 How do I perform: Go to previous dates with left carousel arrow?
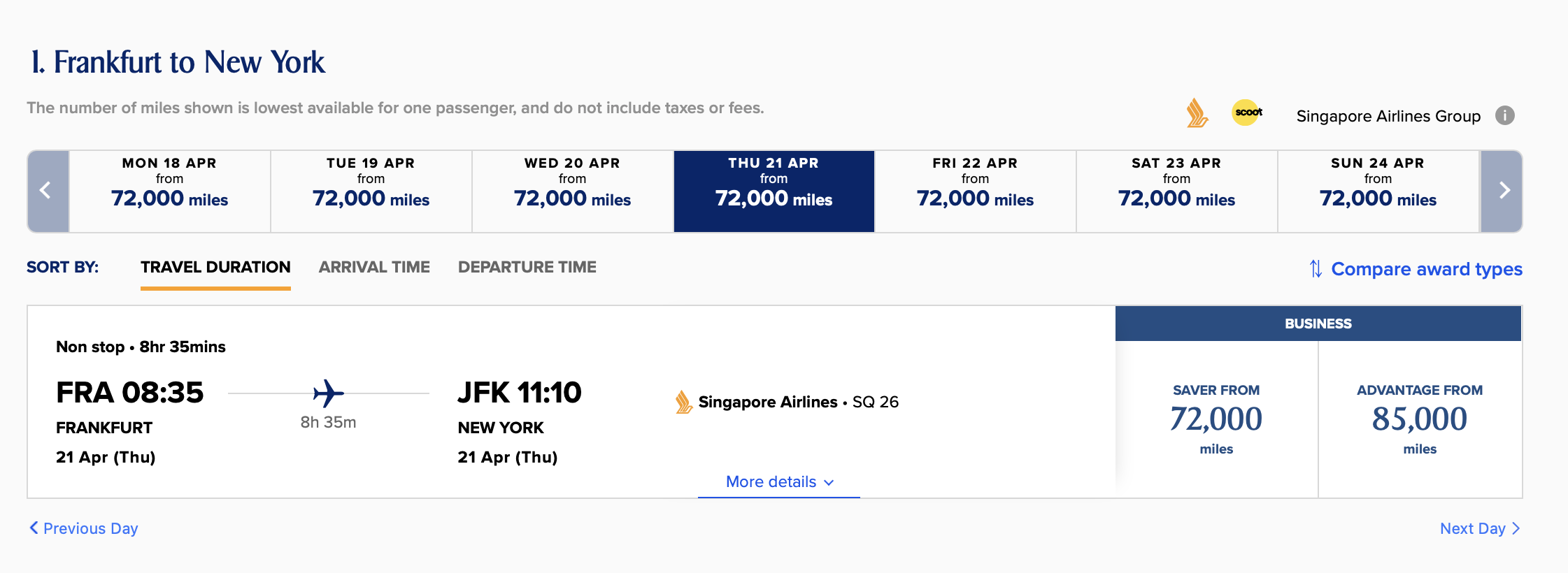(48, 191)
